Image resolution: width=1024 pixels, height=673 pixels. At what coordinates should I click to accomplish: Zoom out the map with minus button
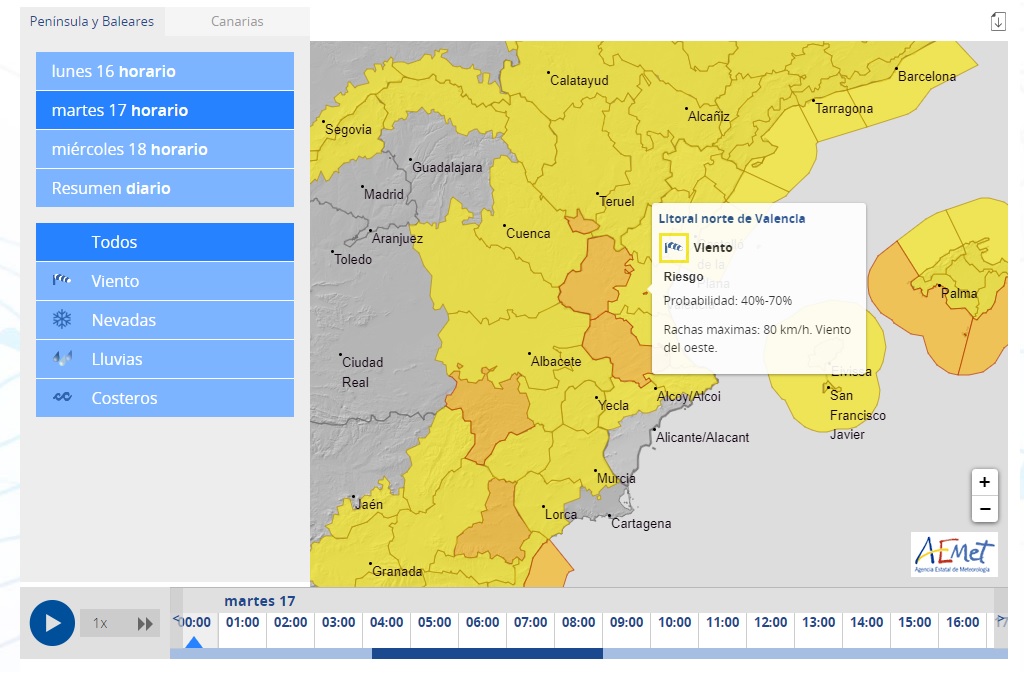984,509
